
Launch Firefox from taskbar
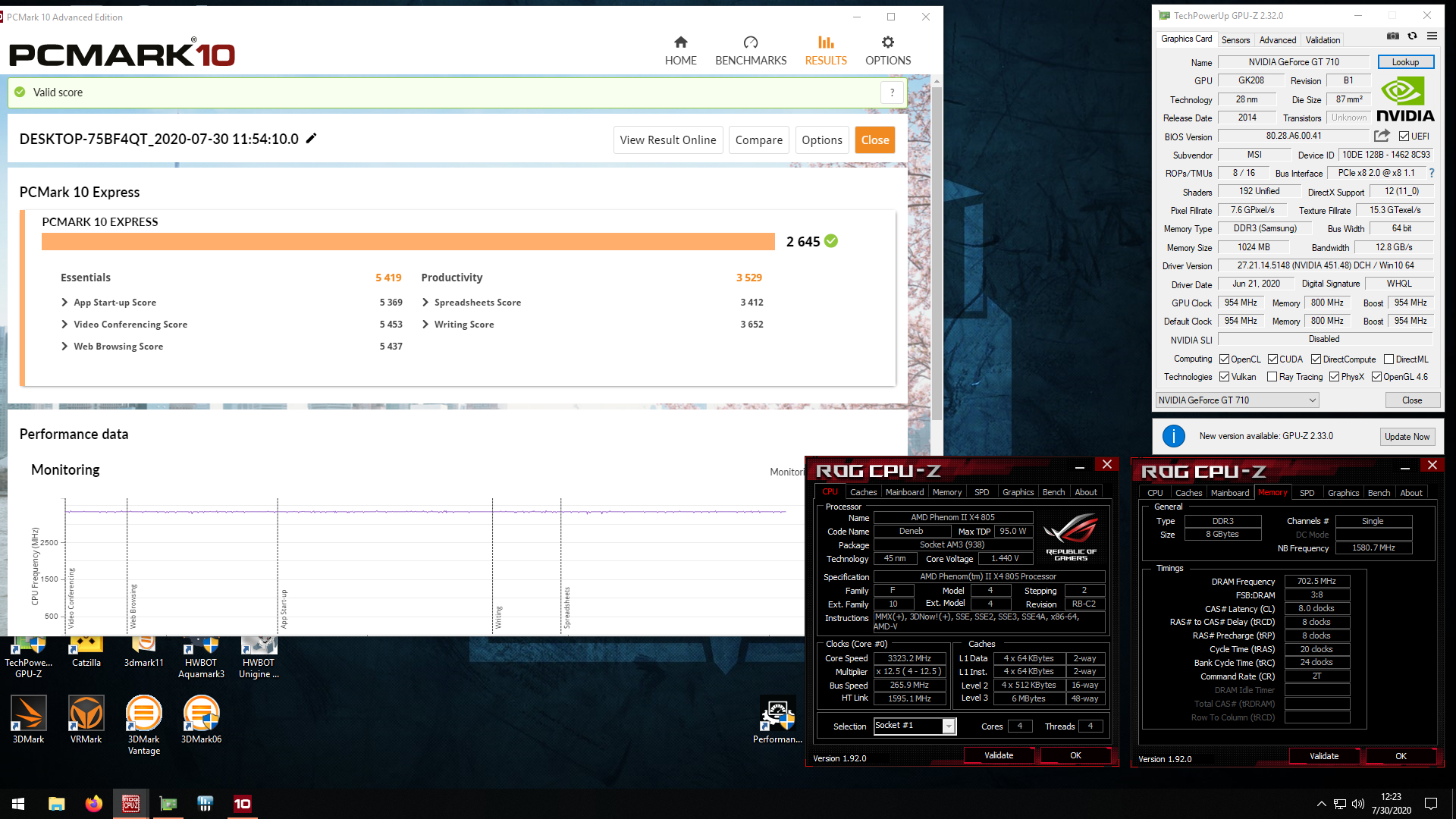click(x=93, y=804)
